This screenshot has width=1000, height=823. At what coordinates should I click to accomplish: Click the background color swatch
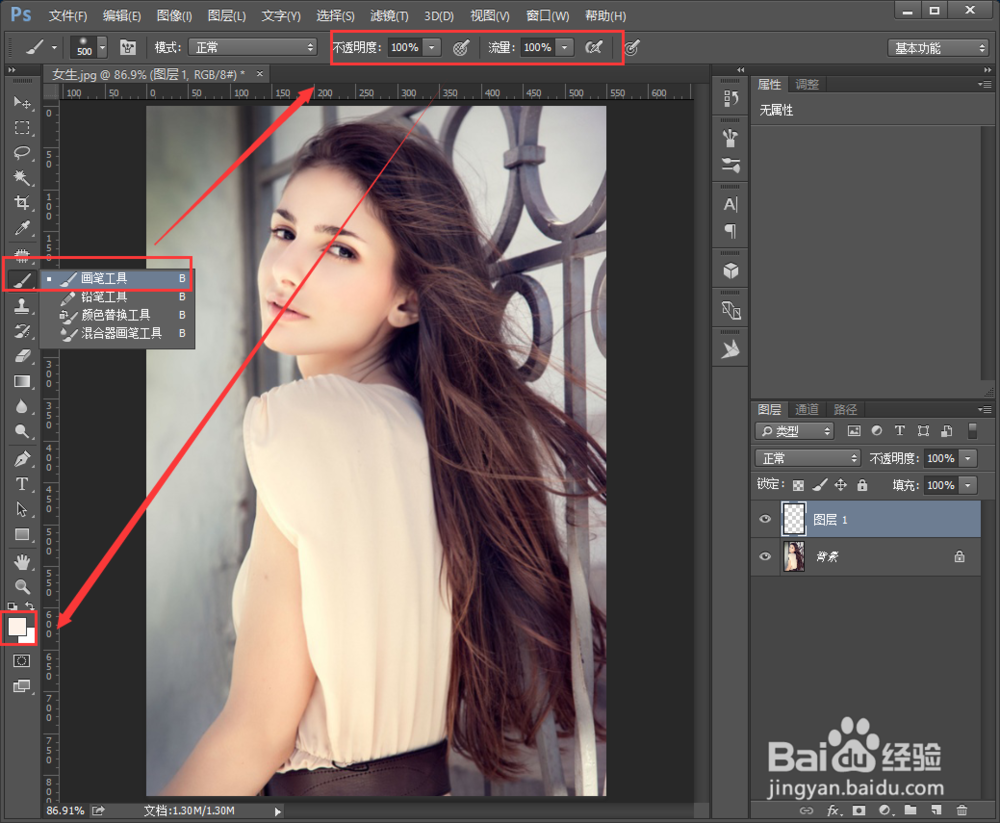30,637
